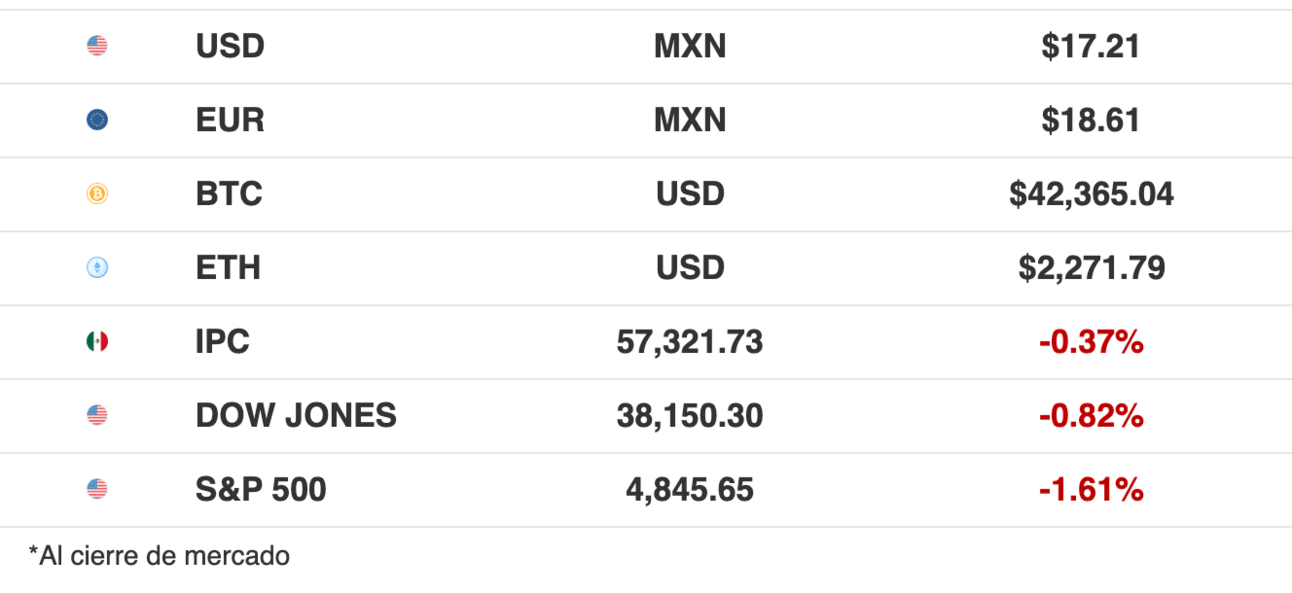Image resolution: width=1292 pixels, height=593 pixels.
Task: Click the ETH ticker label
Action: coord(228,268)
